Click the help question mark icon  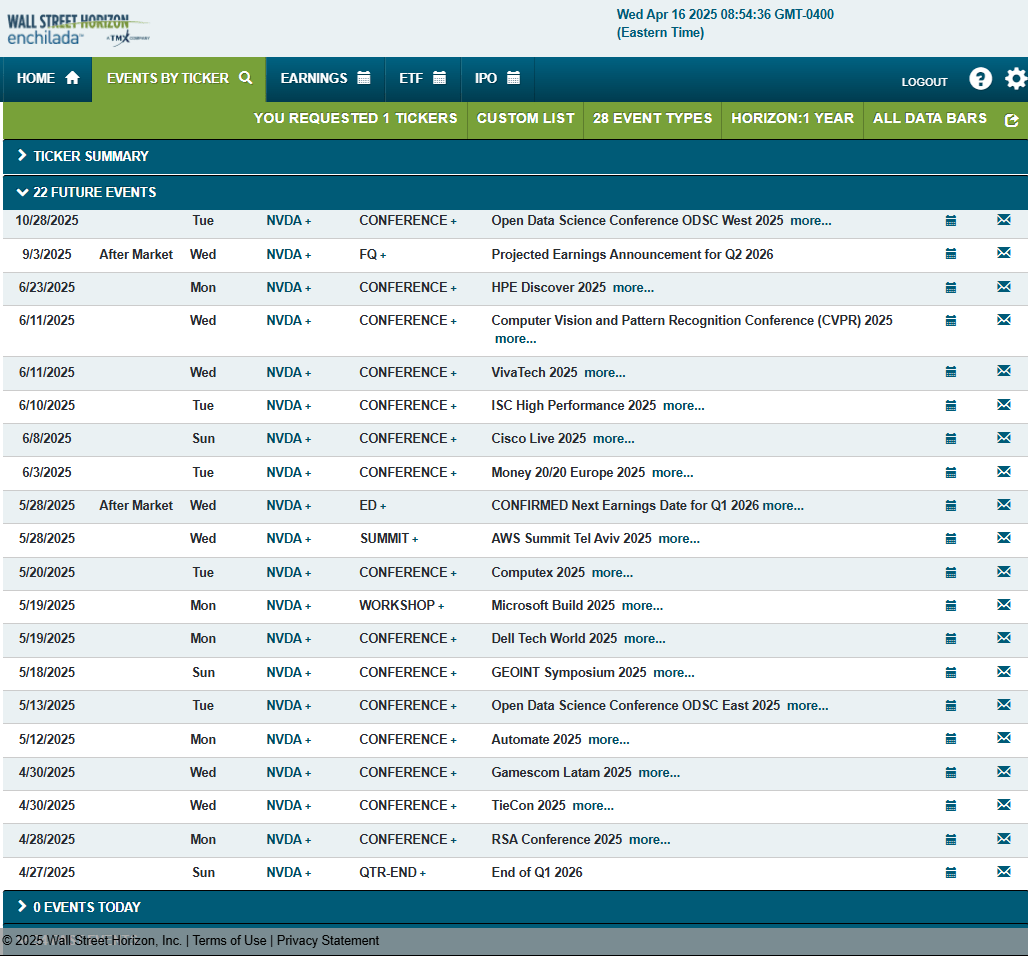(x=980, y=80)
